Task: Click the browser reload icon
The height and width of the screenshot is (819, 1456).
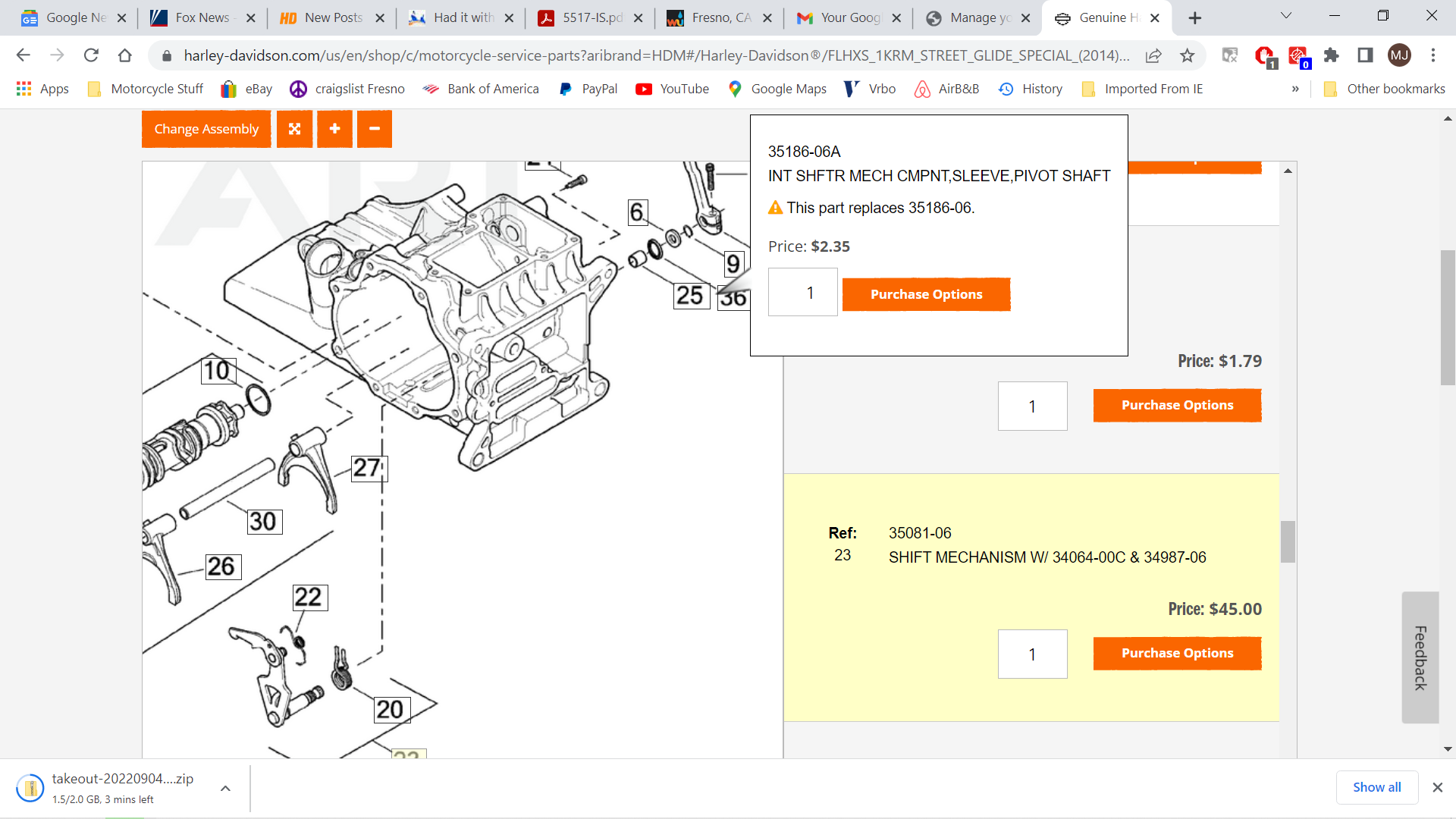Action: pos(91,55)
